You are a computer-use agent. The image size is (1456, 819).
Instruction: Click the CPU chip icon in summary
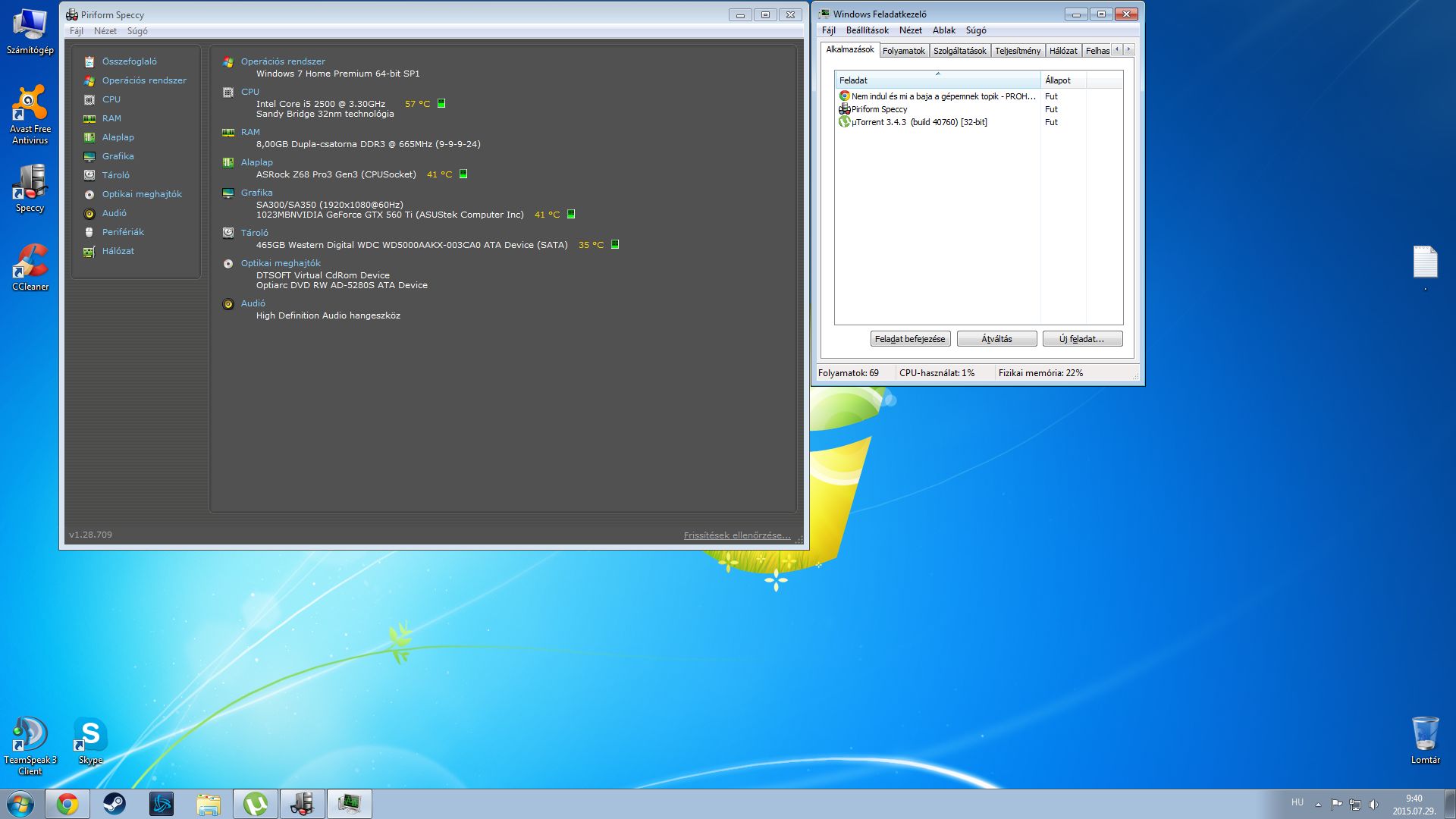tap(227, 93)
